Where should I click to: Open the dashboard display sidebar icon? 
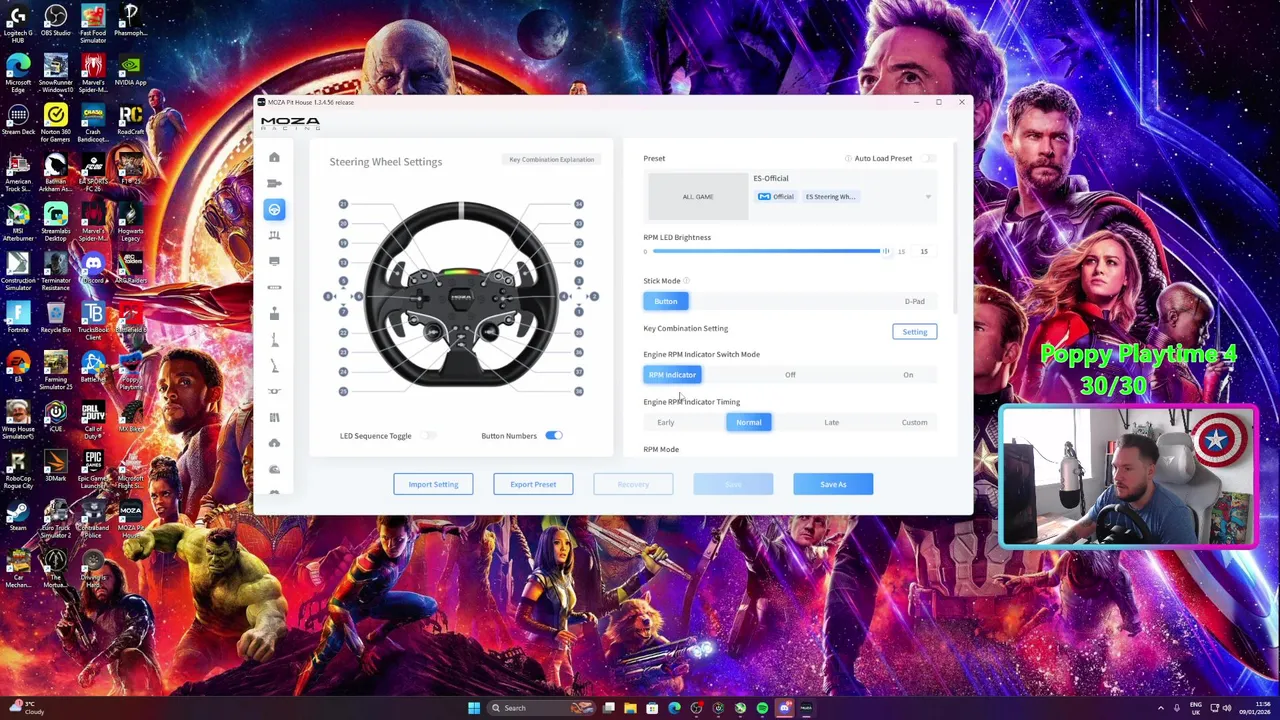tap(274, 261)
